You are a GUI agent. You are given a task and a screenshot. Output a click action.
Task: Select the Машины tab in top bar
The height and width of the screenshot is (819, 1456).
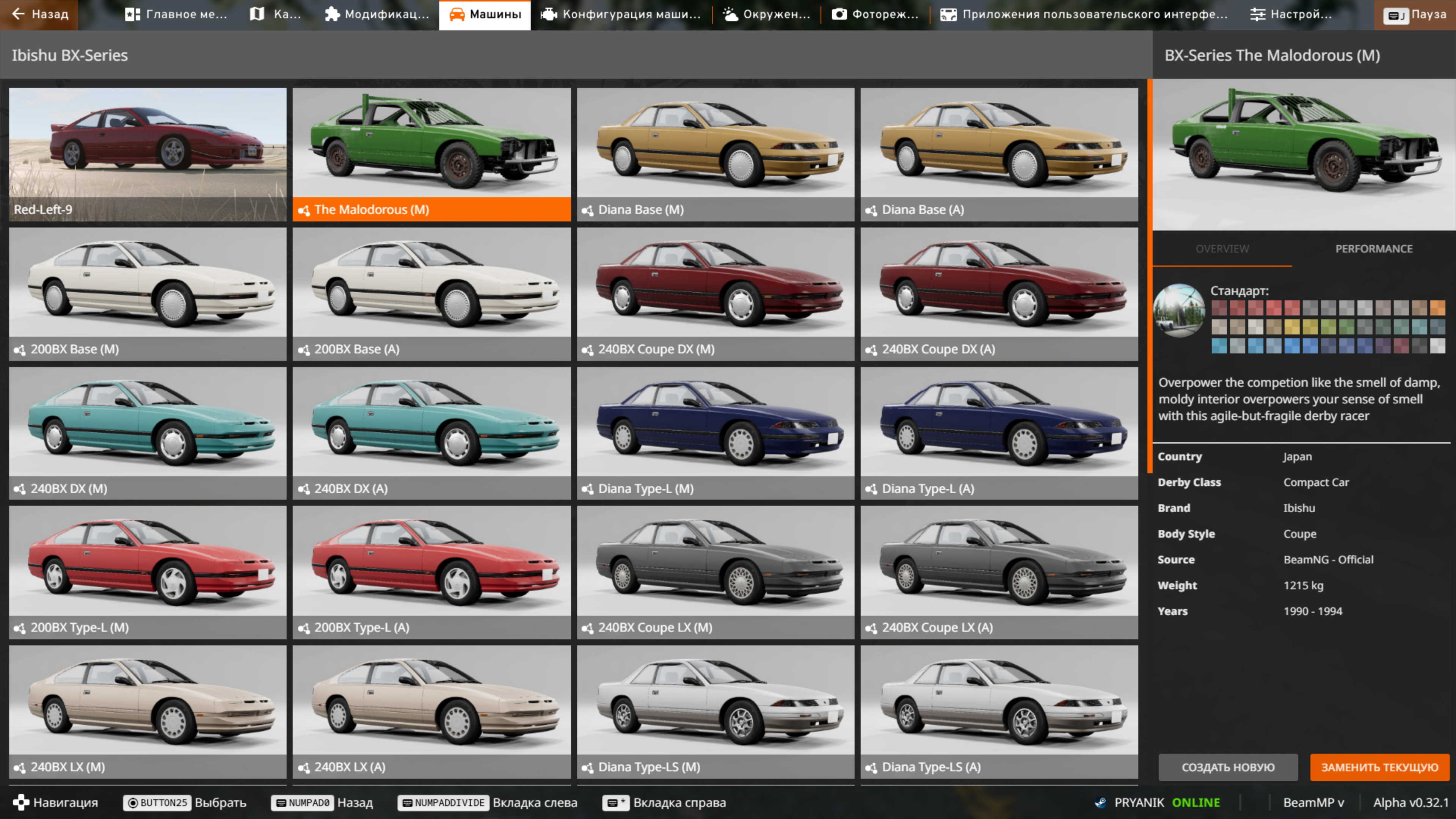(x=485, y=14)
